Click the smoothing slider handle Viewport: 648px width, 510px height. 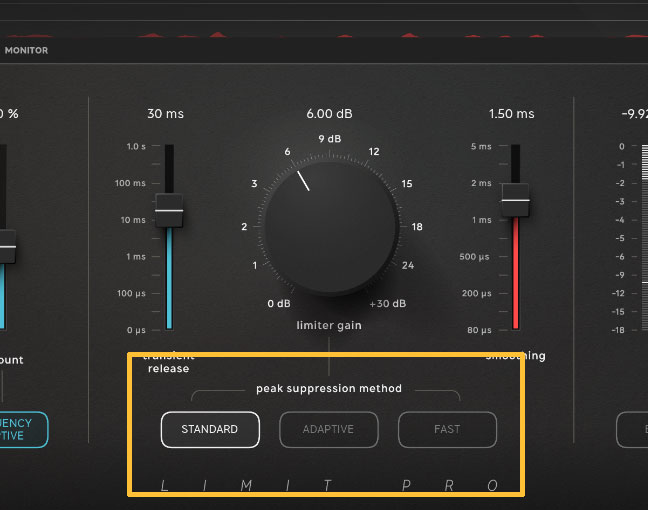coord(515,200)
